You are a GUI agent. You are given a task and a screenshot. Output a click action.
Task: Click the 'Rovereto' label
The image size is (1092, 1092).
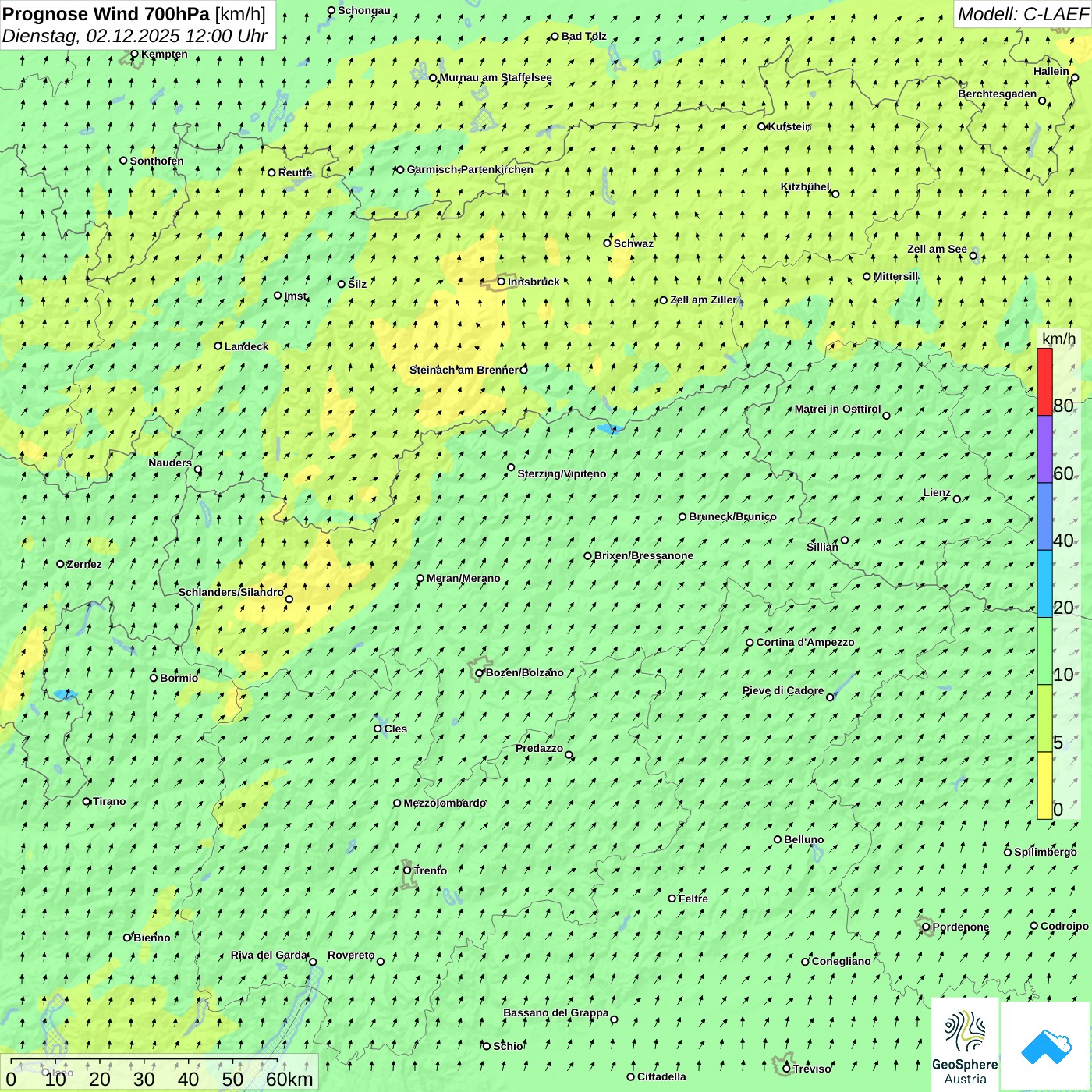pos(351,955)
